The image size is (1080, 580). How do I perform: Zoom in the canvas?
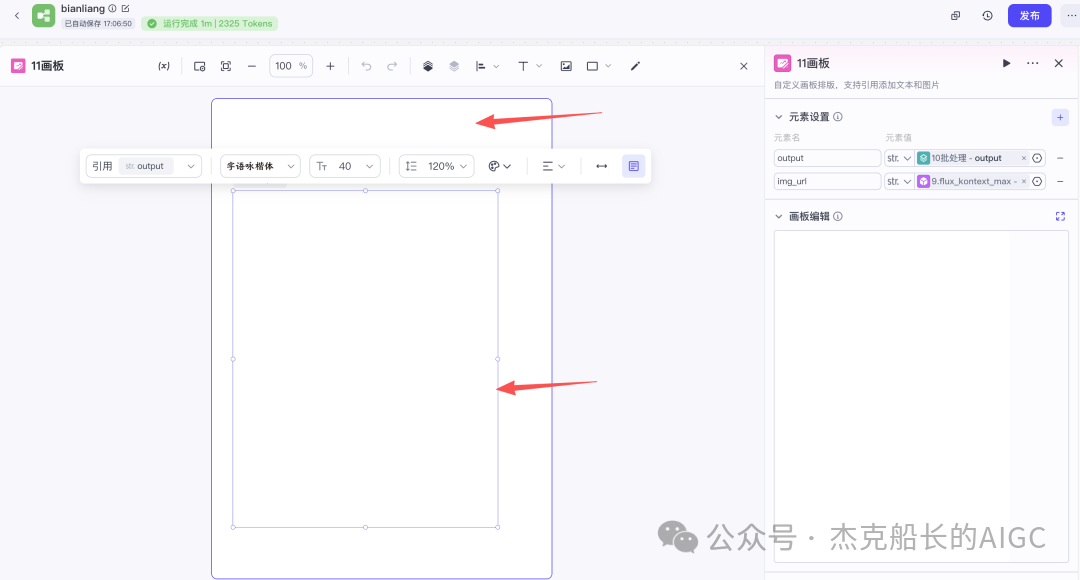pyautogui.click(x=331, y=66)
